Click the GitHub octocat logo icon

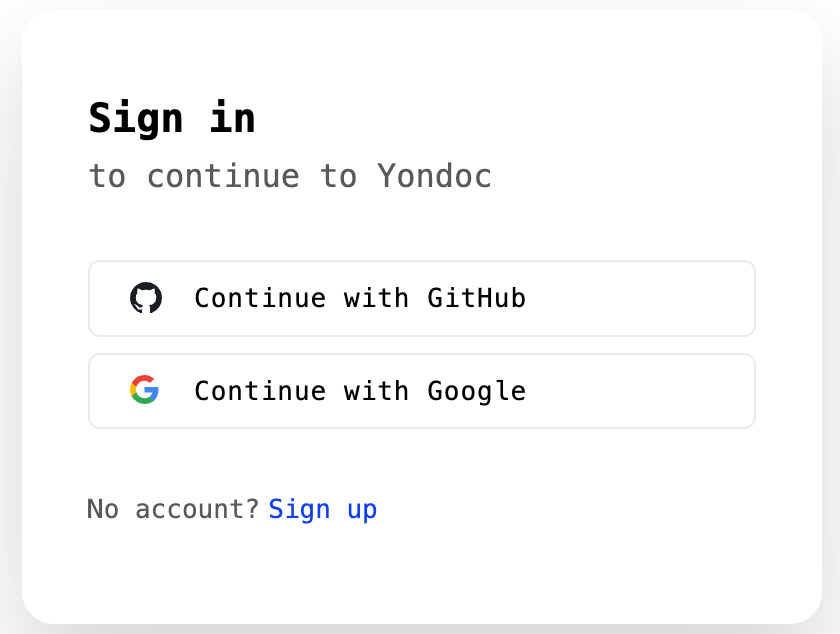pyautogui.click(x=146, y=298)
